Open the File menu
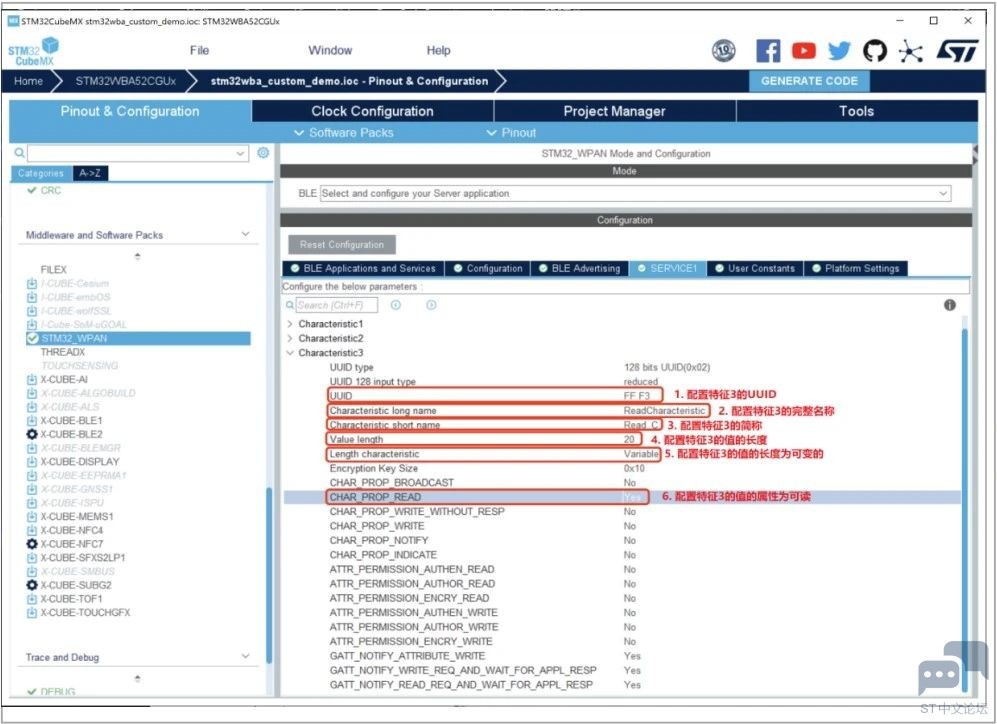 click(199, 50)
